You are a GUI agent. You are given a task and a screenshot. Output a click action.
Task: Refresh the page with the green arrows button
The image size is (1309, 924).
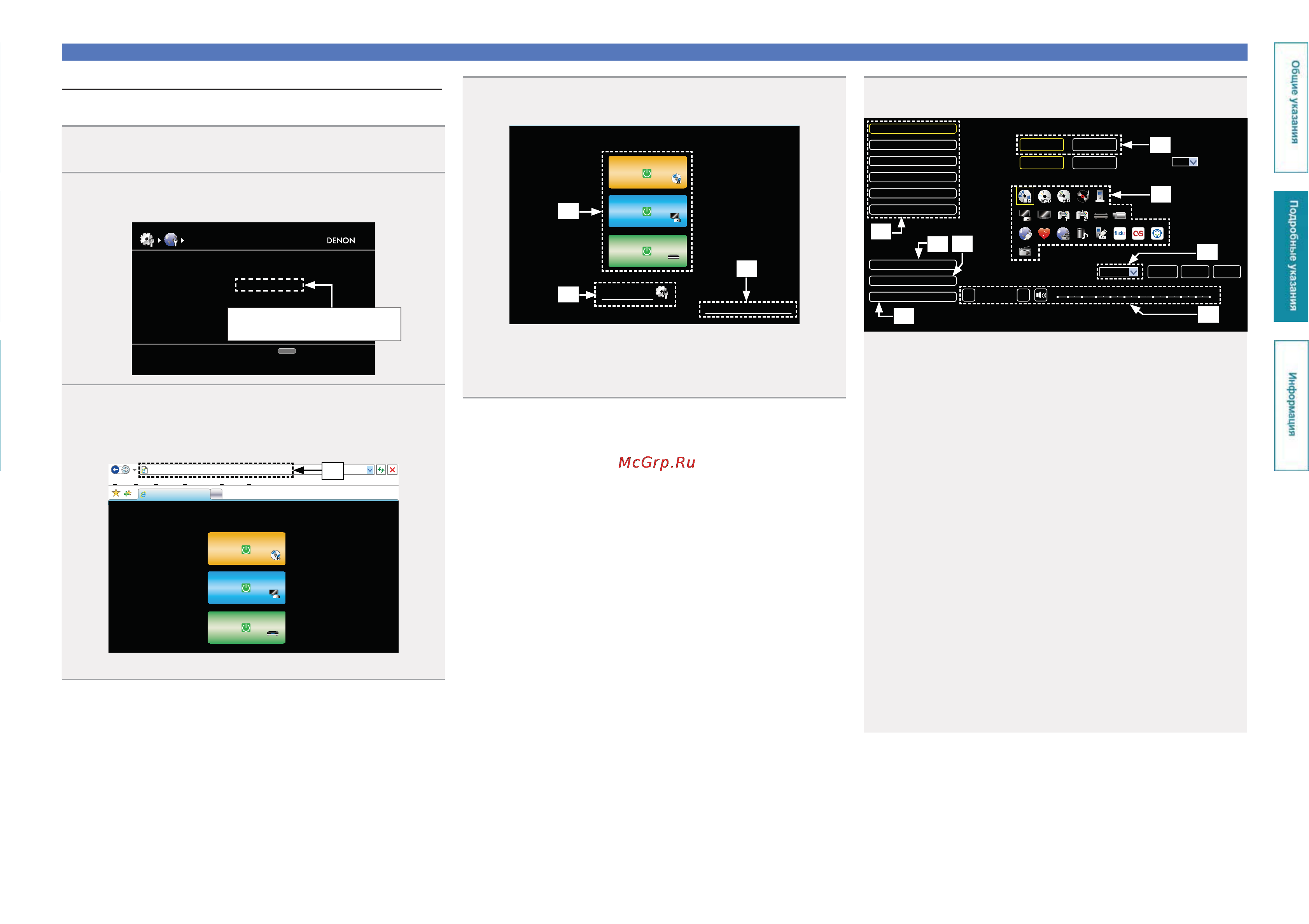click(381, 470)
